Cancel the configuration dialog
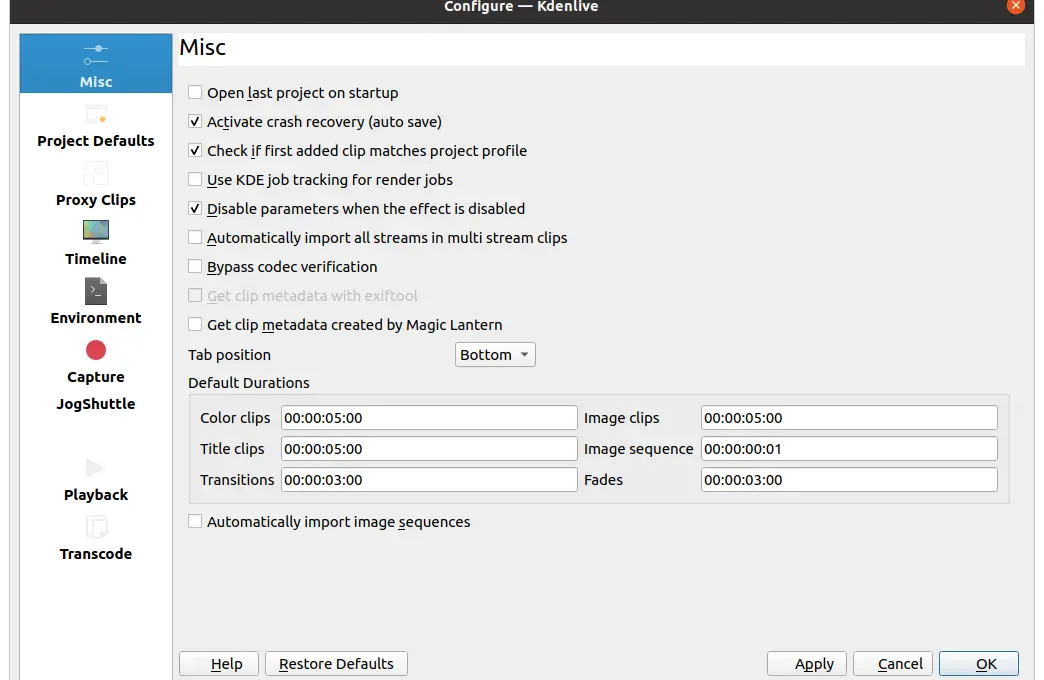This screenshot has height=680, width=1044. tap(892, 663)
